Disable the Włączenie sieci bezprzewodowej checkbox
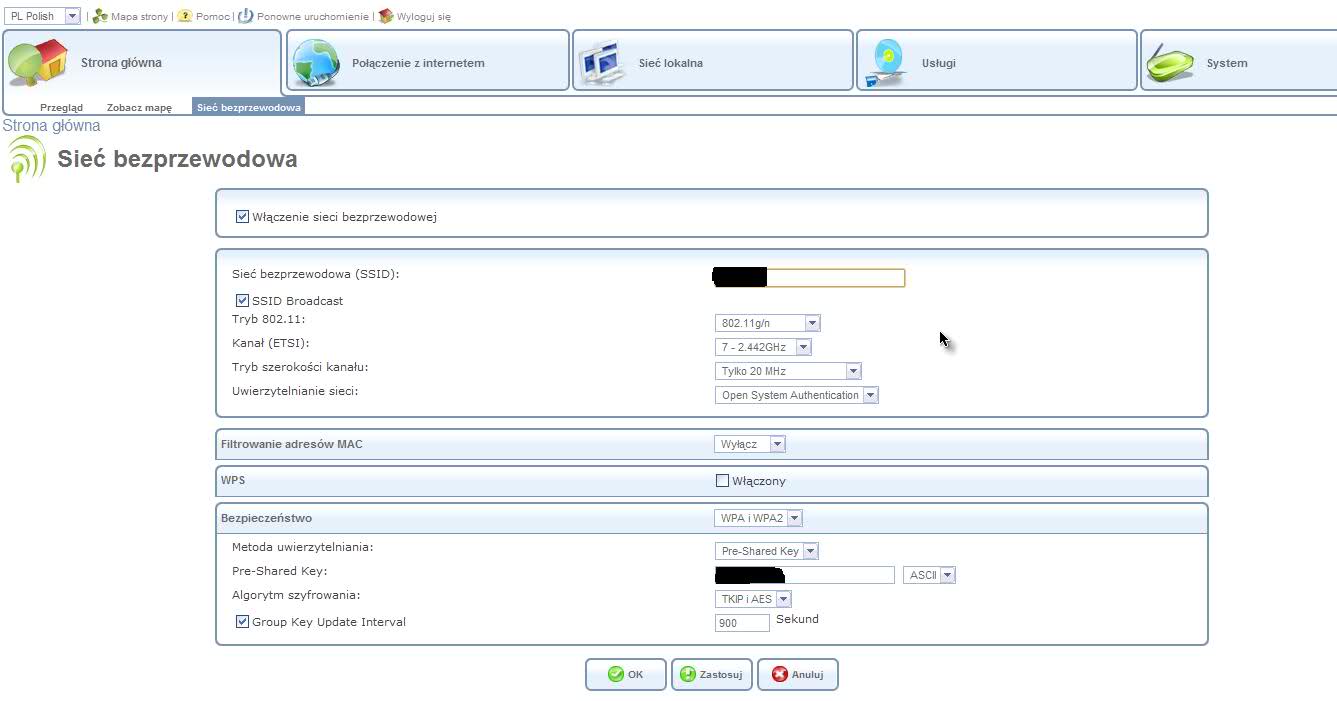 (x=242, y=217)
